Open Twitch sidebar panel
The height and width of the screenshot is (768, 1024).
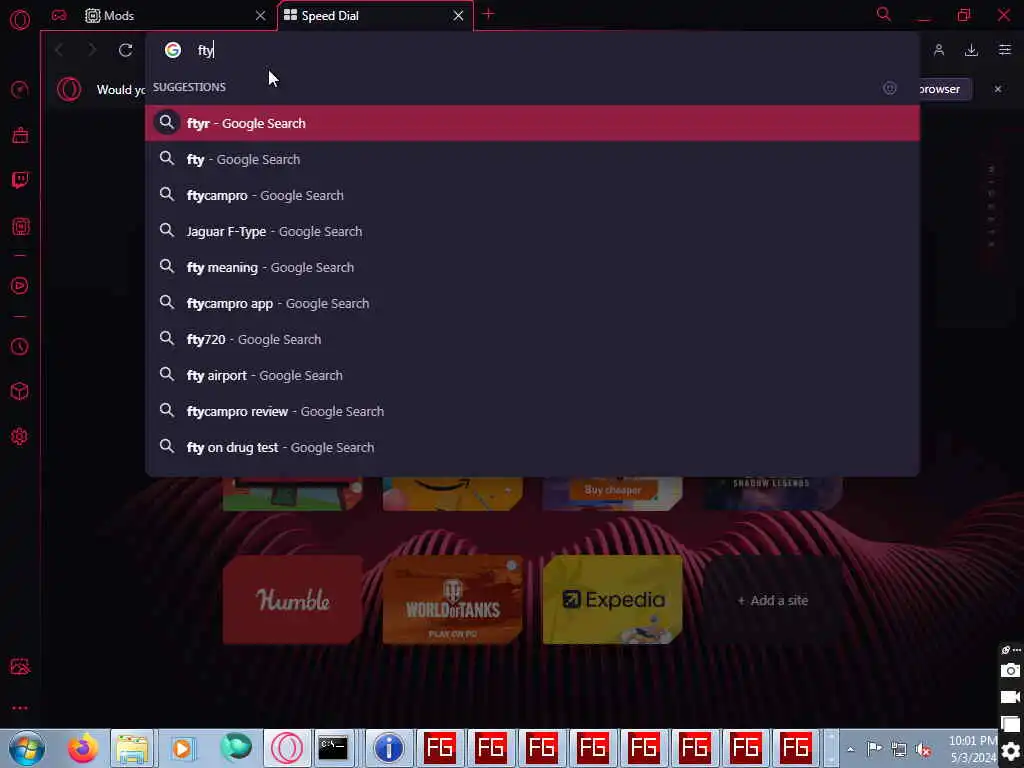(20, 180)
